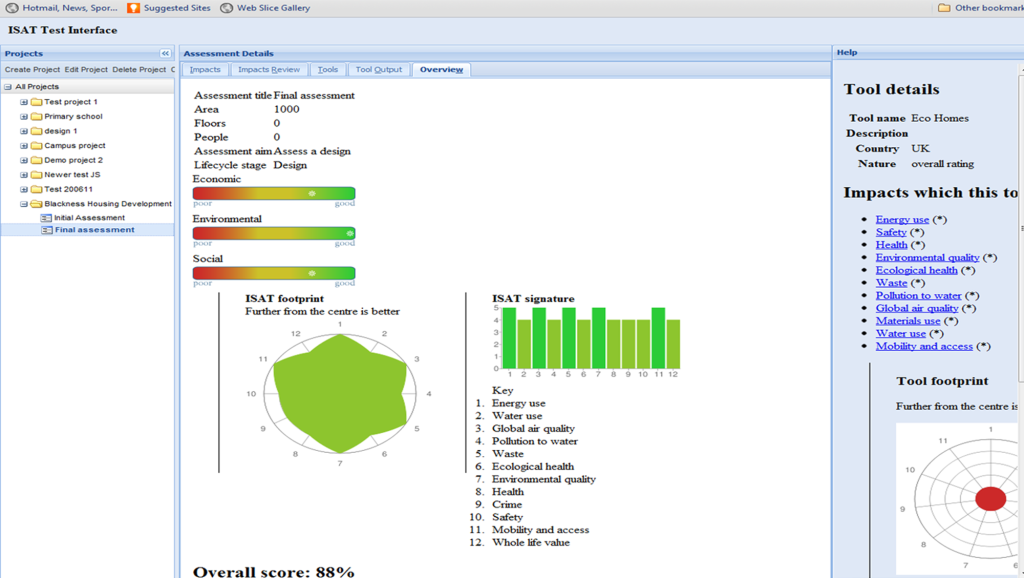
Task: Switch to the Impacts tab
Action: pos(205,70)
